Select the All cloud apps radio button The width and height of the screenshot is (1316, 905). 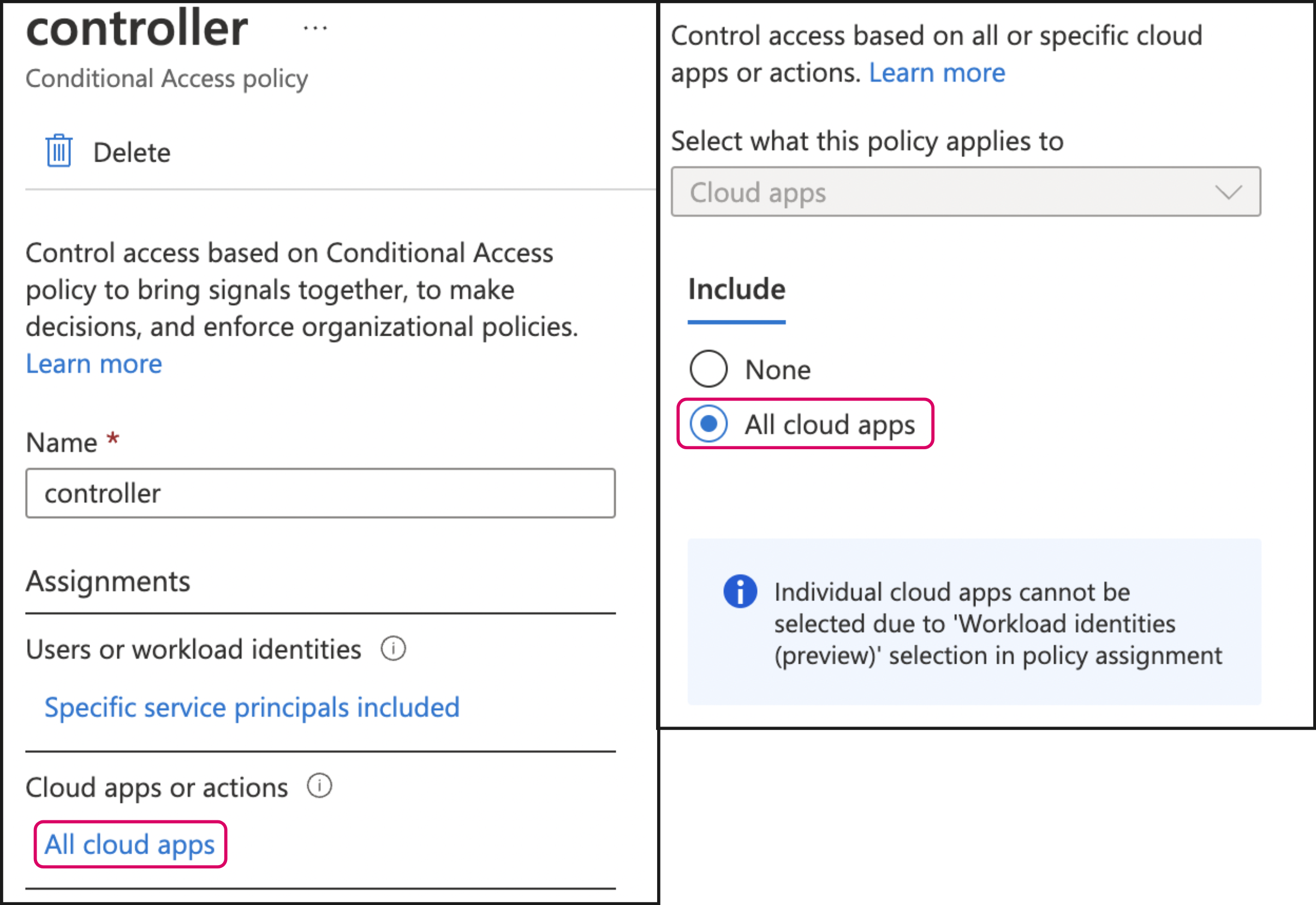click(x=708, y=424)
